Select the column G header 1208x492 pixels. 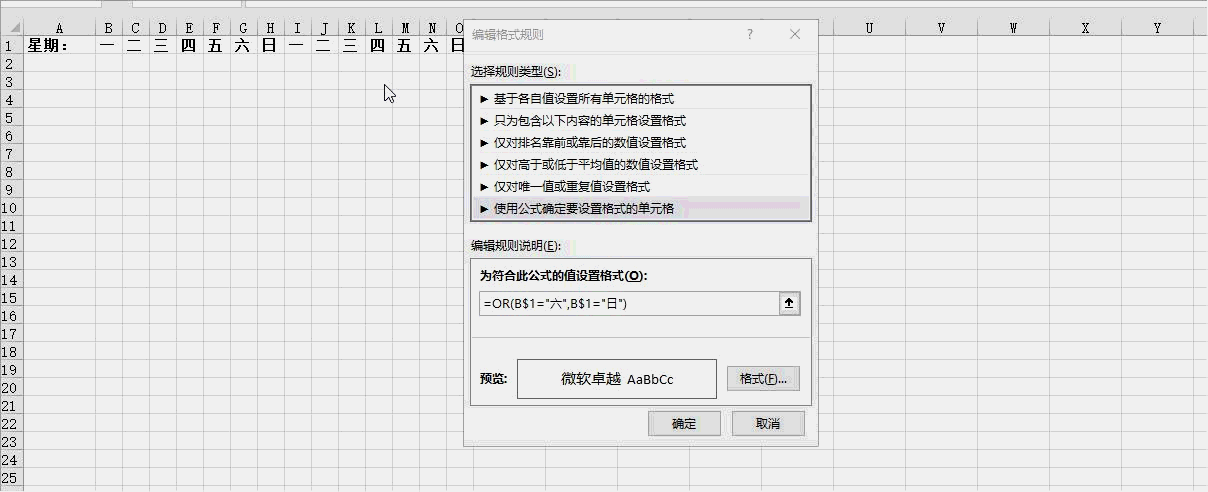[x=243, y=28]
